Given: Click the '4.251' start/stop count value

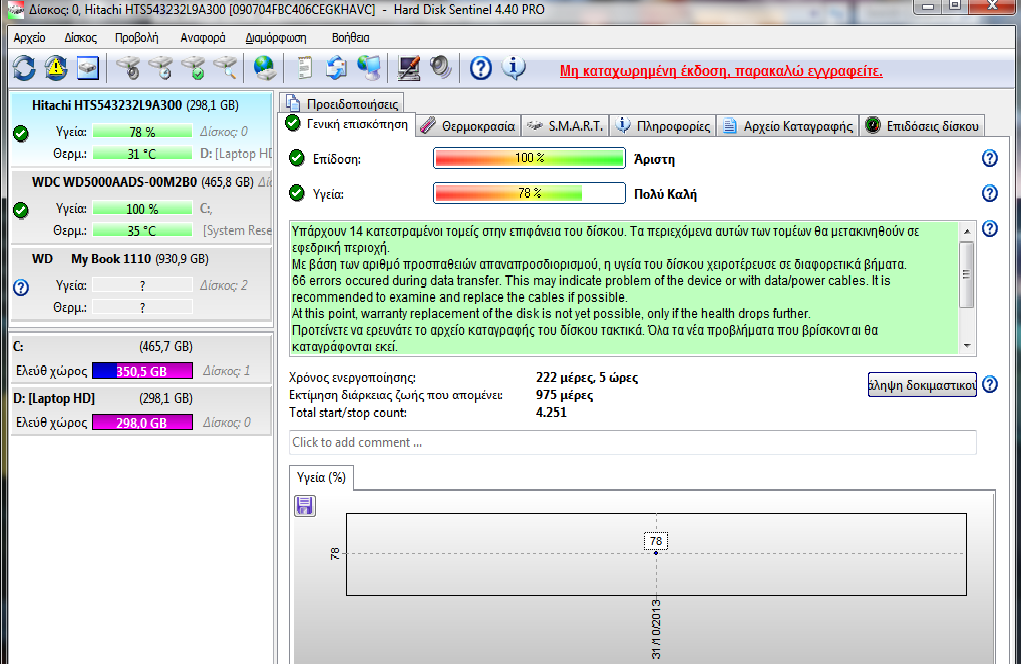Looking at the screenshot, I should pyautogui.click(x=551, y=413).
